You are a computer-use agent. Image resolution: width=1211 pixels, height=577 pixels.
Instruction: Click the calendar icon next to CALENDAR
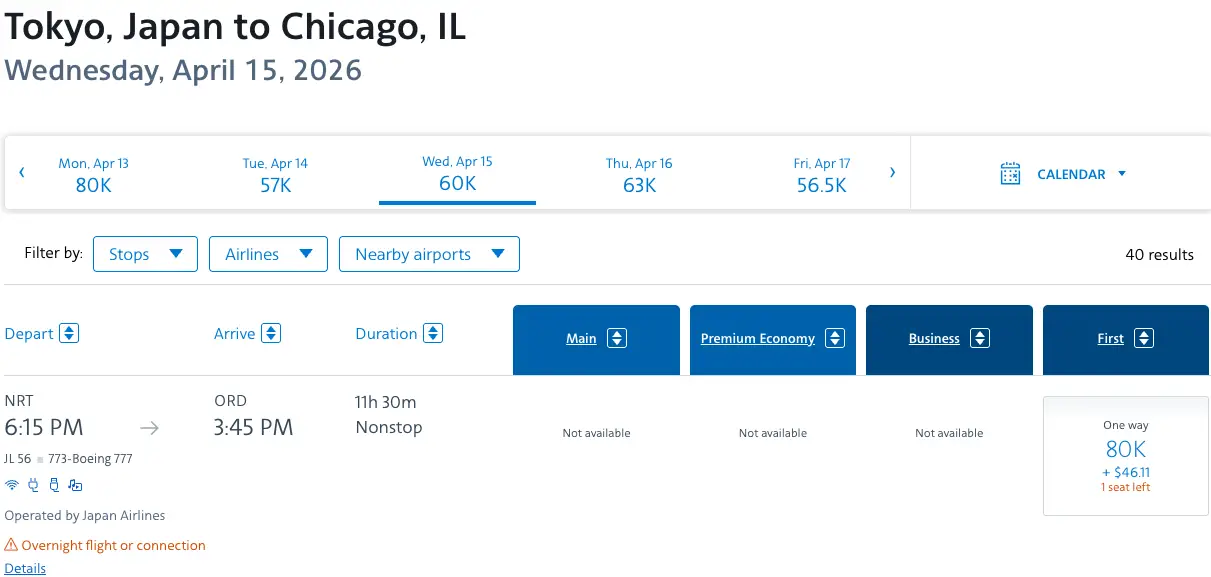[x=1010, y=173]
